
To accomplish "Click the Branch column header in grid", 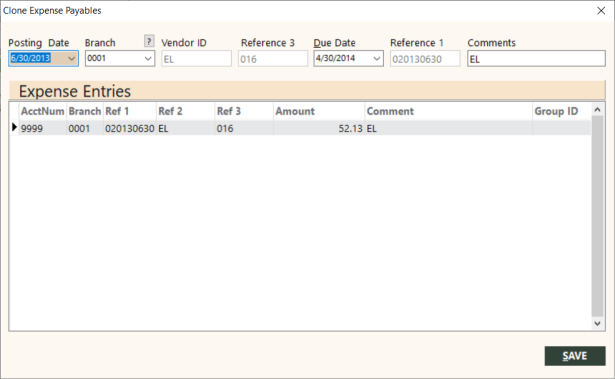I will pos(85,111).
